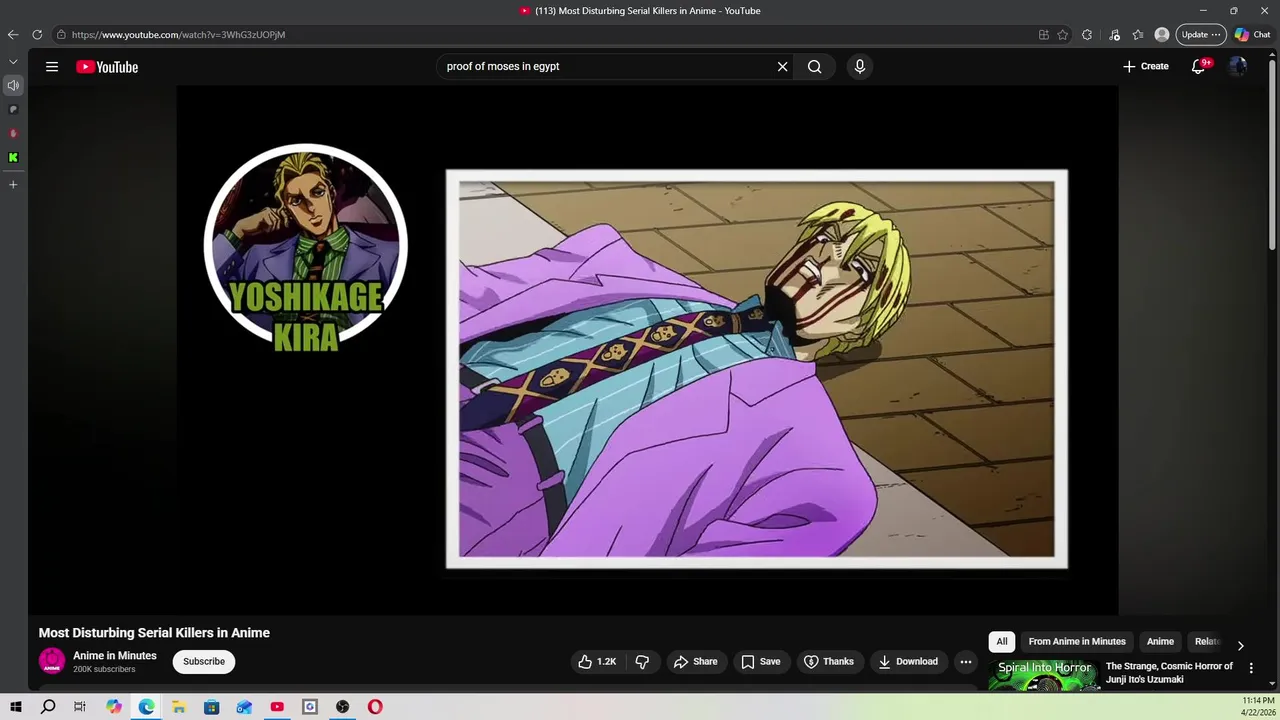The height and width of the screenshot is (720, 1280).
Task: Expand the vertical tabs chevron
Action: pyautogui.click(x=13, y=62)
